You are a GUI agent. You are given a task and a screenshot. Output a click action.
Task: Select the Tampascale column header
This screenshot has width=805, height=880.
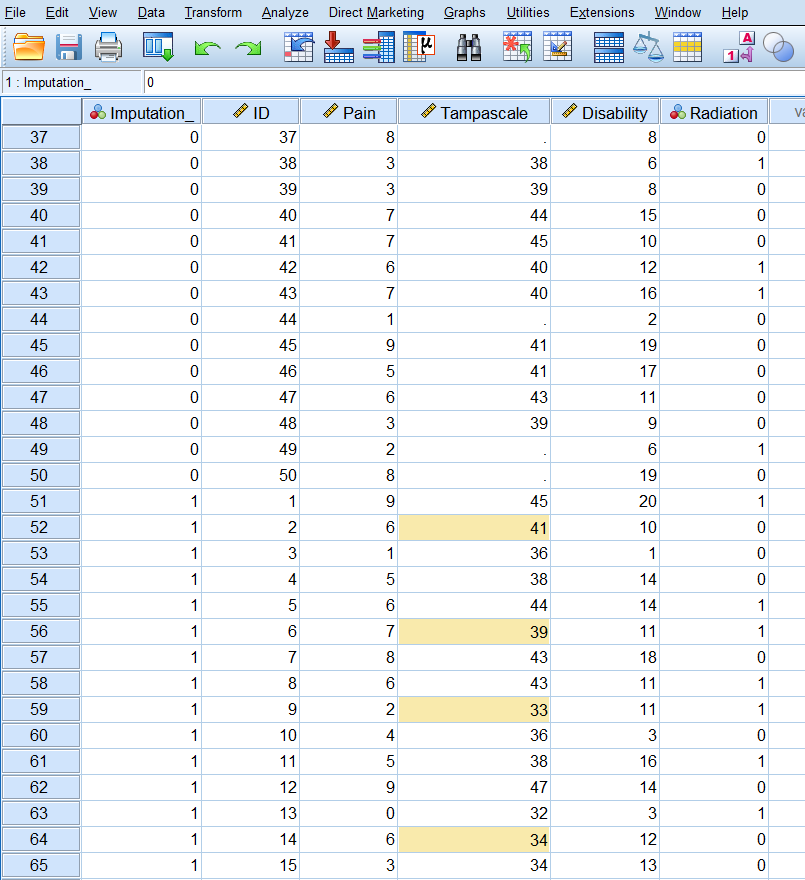point(474,113)
